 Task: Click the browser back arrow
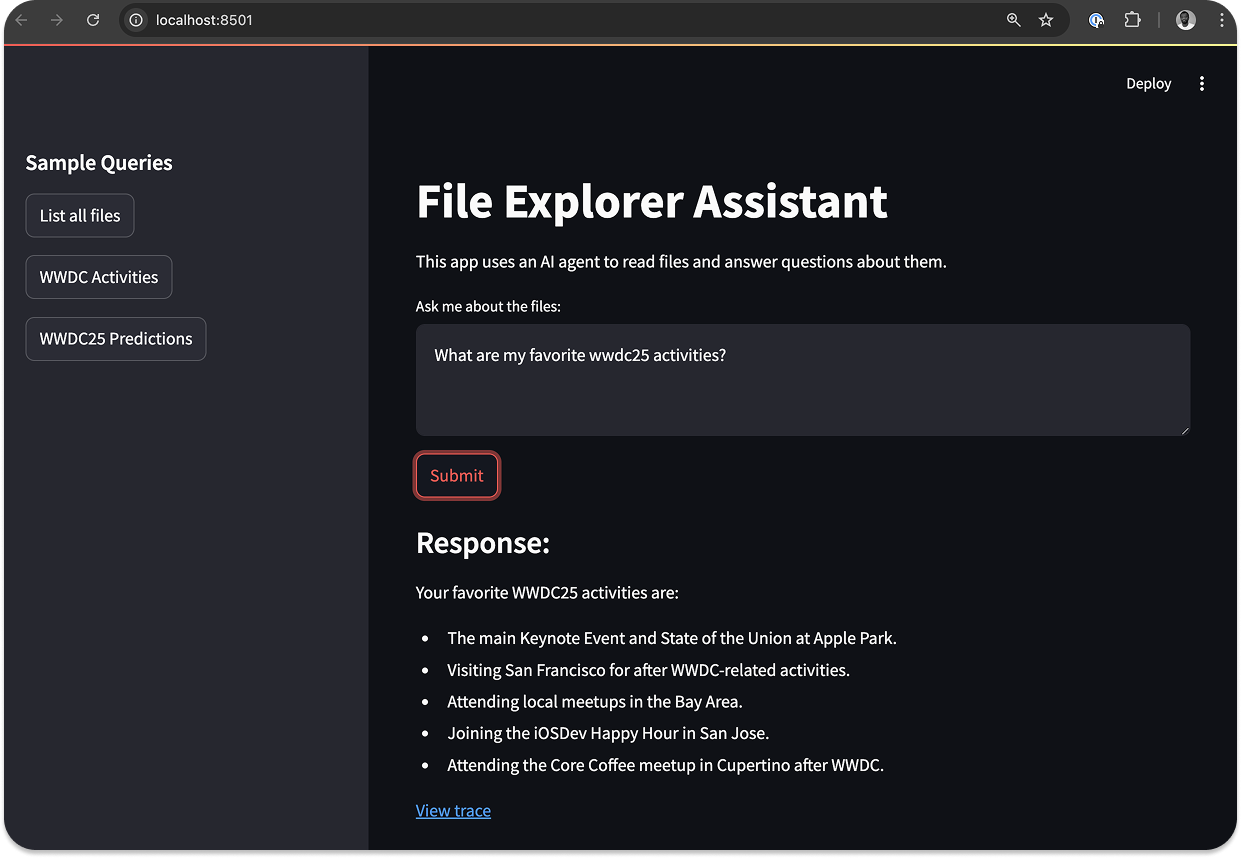pyautogui.click(x=21, y=20)
